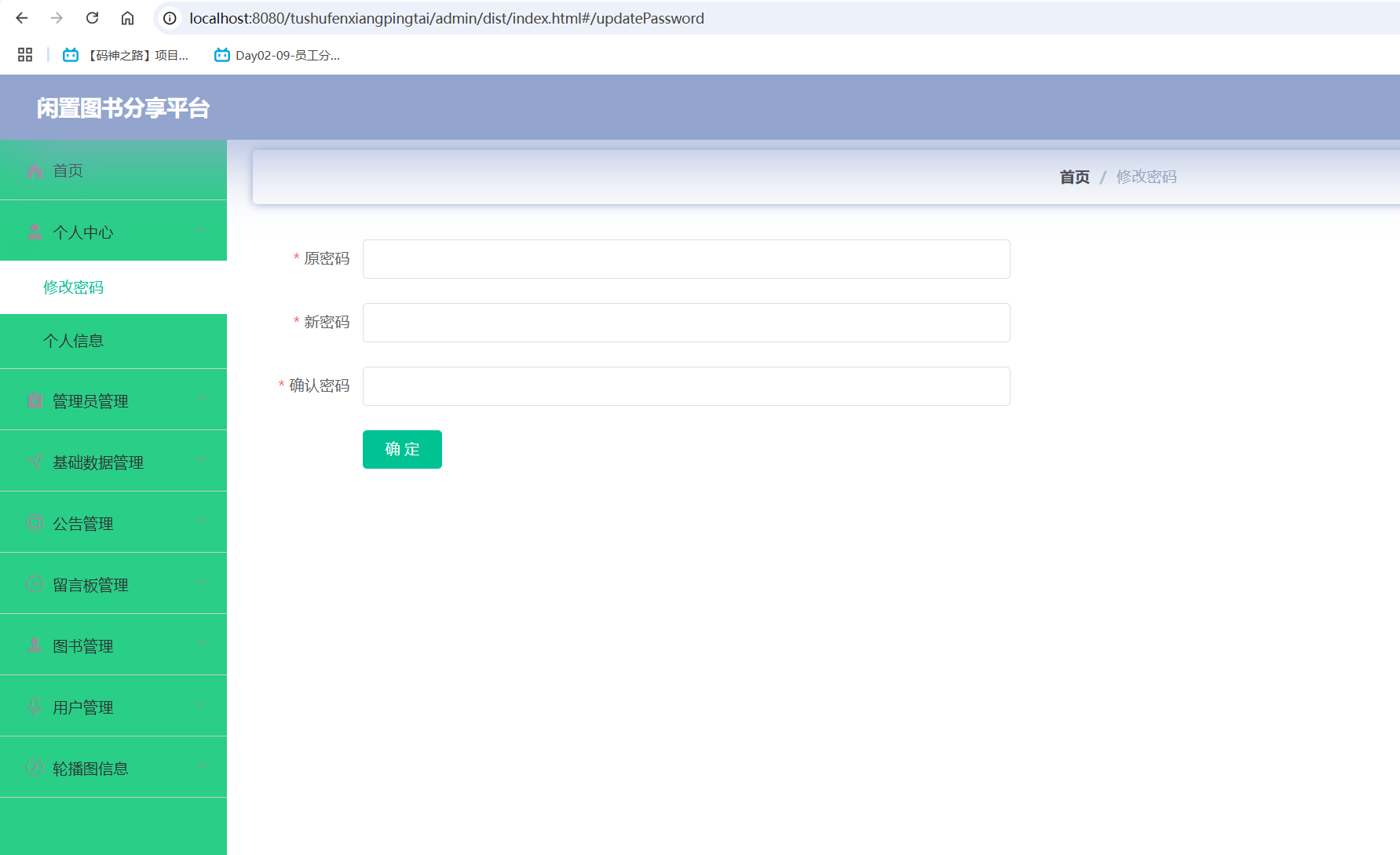The image size is (1400, 855).
Task: Click the icon beside 管理员管理
Action: tap(35, 400)
